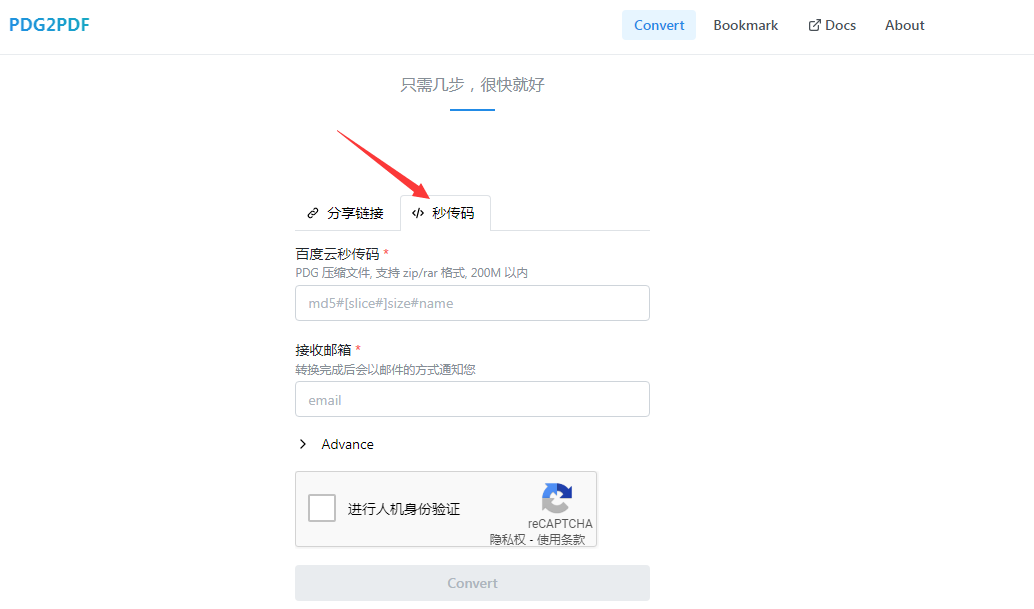Open the Docs link text
This screenshot has height=609, width=1034.
[x=840, y=25]
